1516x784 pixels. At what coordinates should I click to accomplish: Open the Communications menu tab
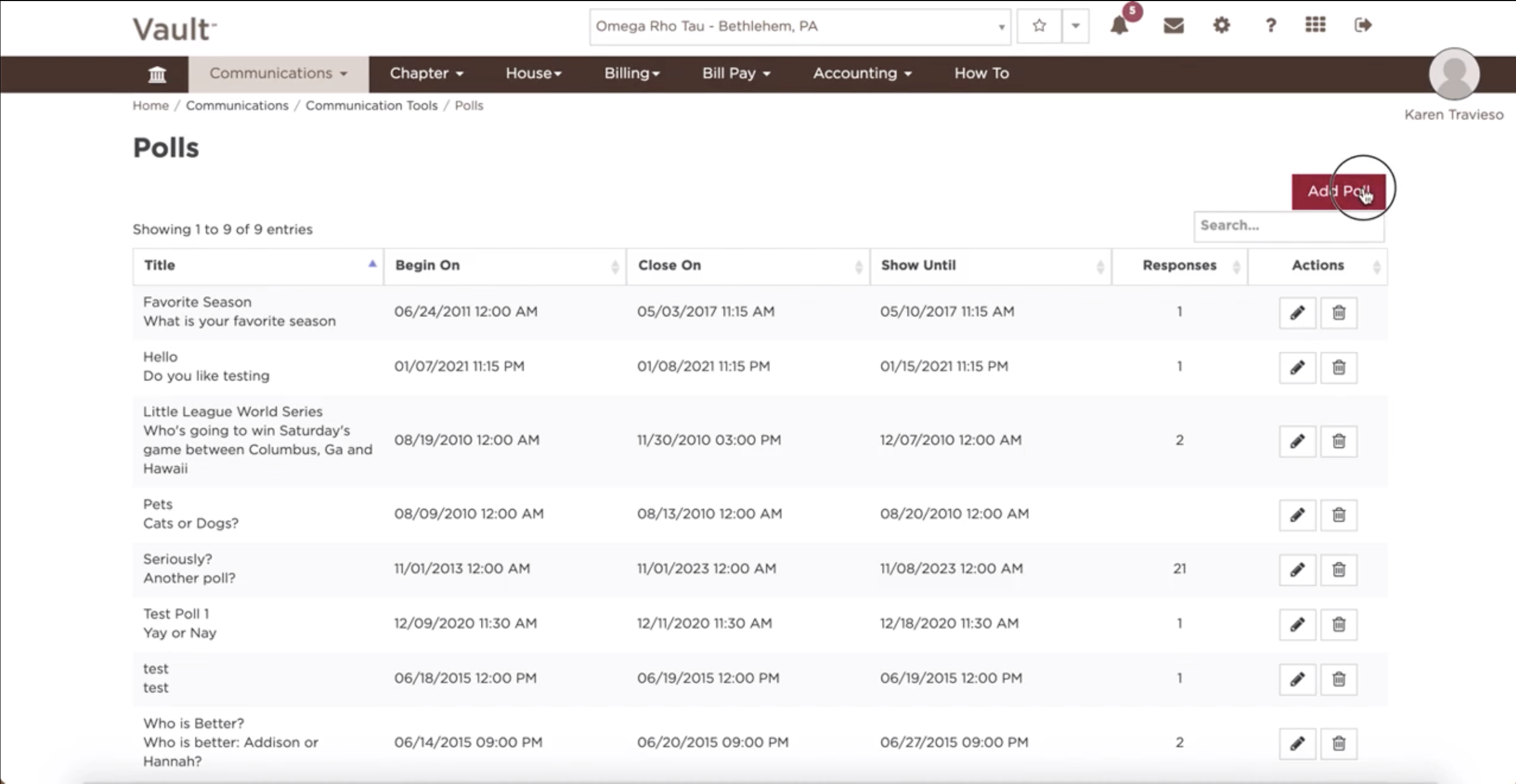tap(278, 73)
